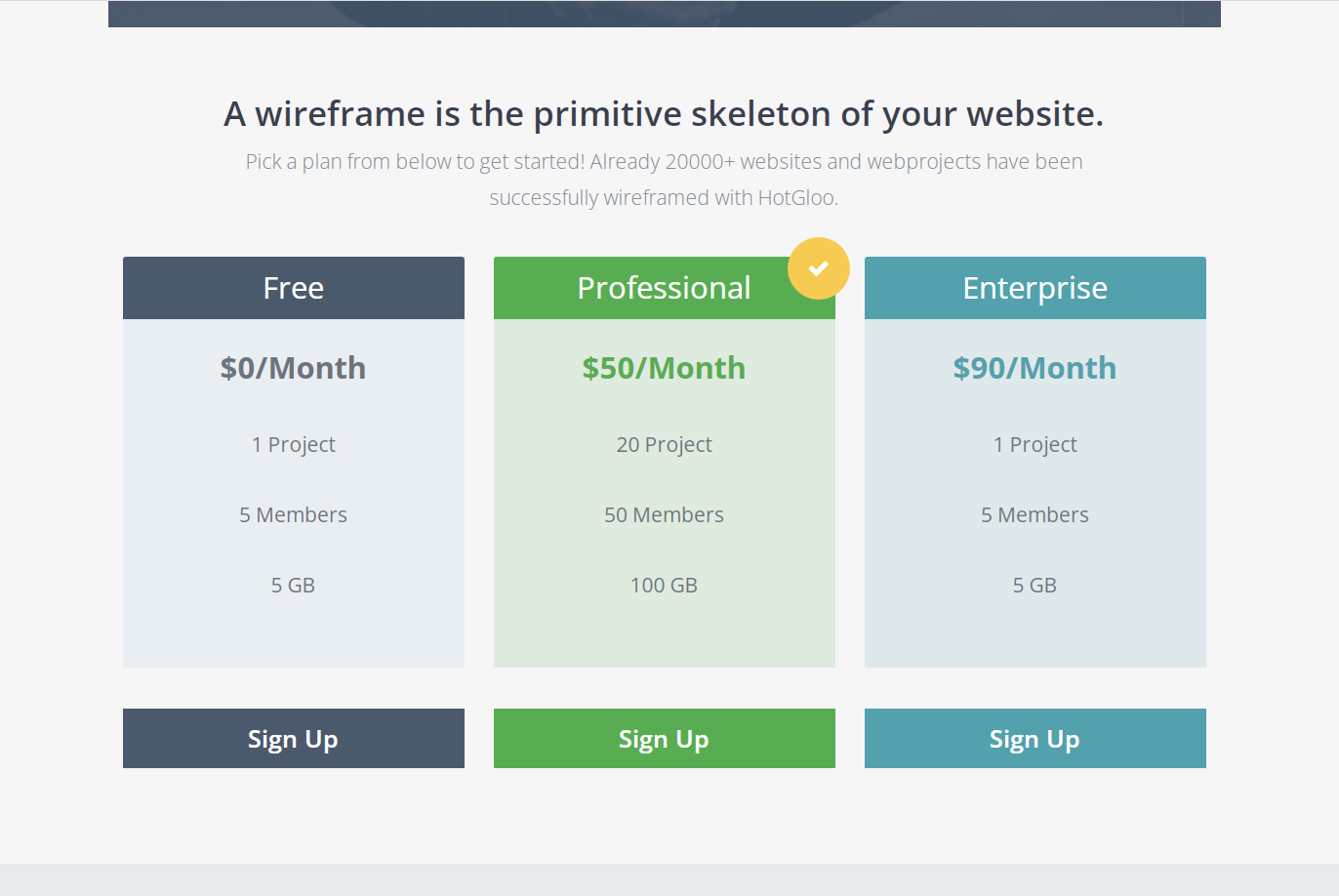Click the $50/Month price
This screenshot has width=1339, height=896.
pos(664,368)
